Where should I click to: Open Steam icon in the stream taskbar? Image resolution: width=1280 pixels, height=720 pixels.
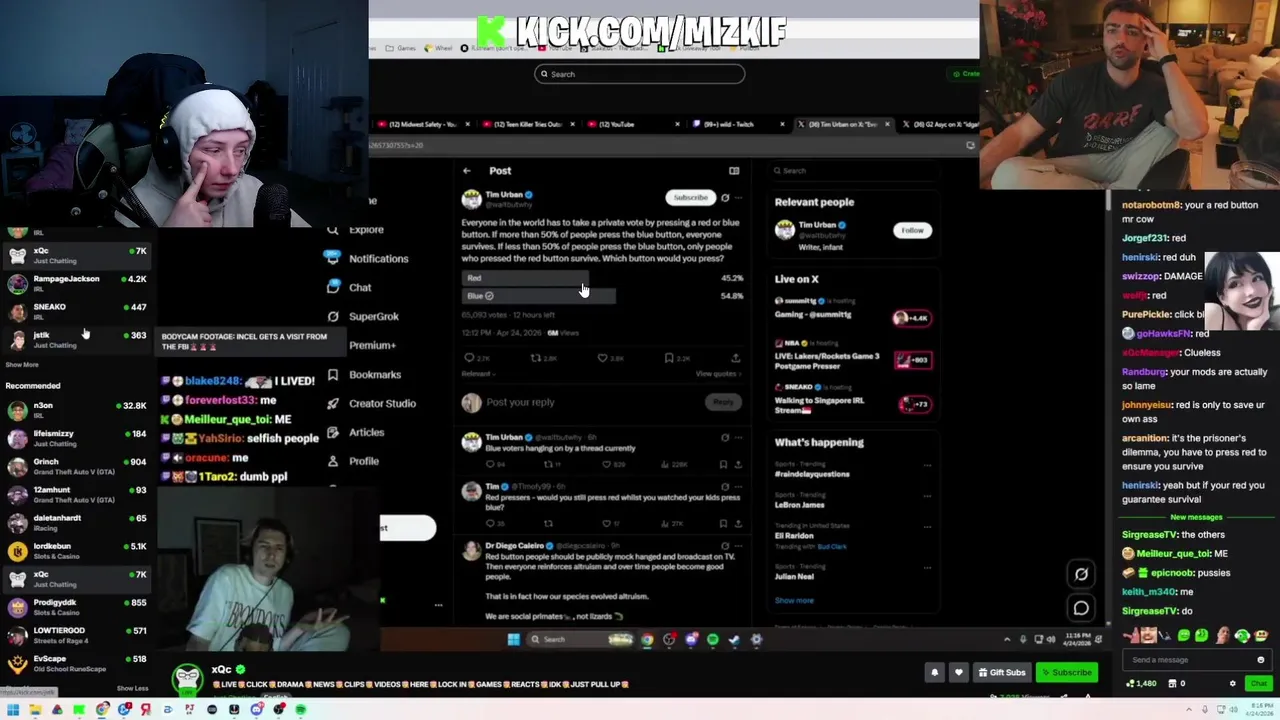tap(735, 640)
